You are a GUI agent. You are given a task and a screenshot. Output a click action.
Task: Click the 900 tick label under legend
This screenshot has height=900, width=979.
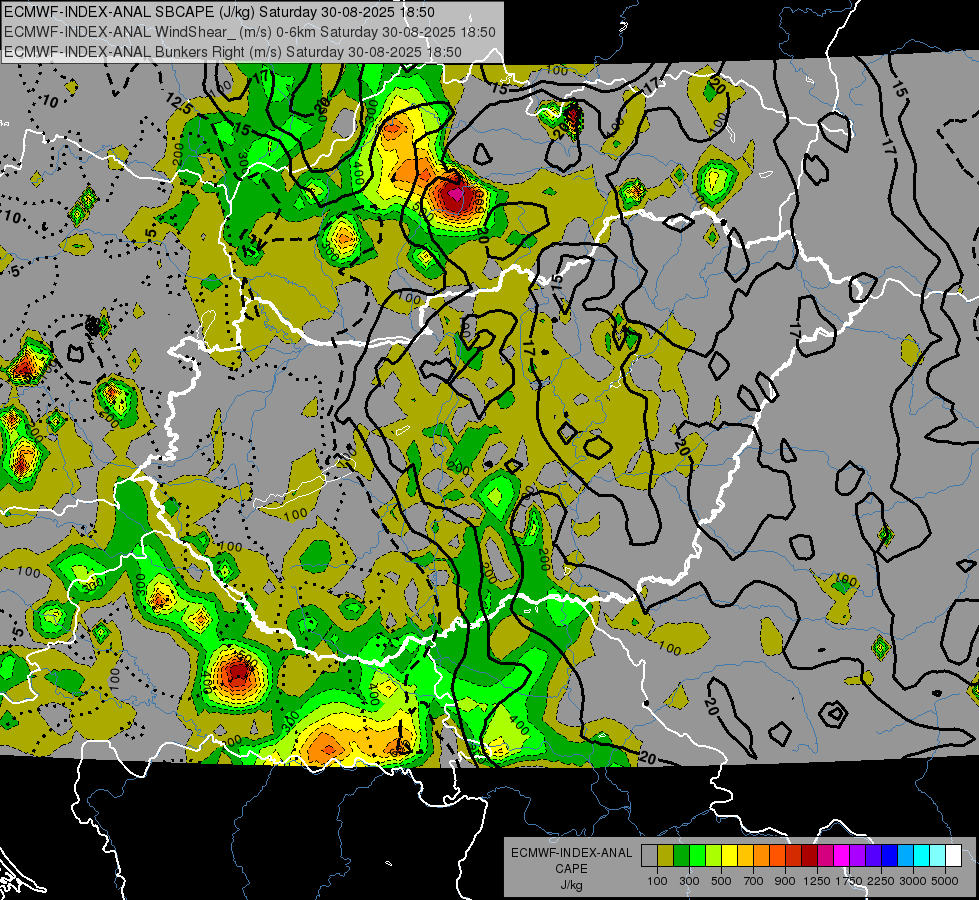(x=785, y=881)
